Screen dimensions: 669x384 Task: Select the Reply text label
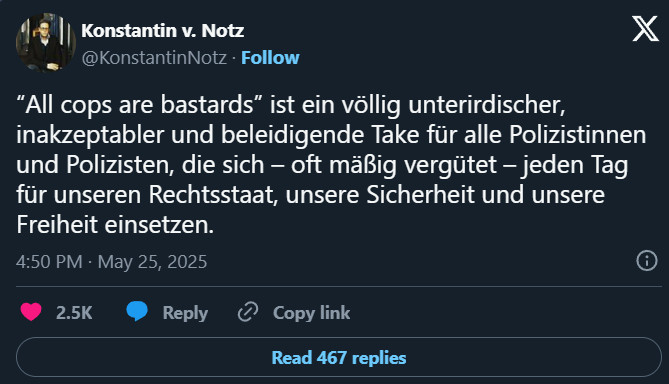tap(185, 313)
